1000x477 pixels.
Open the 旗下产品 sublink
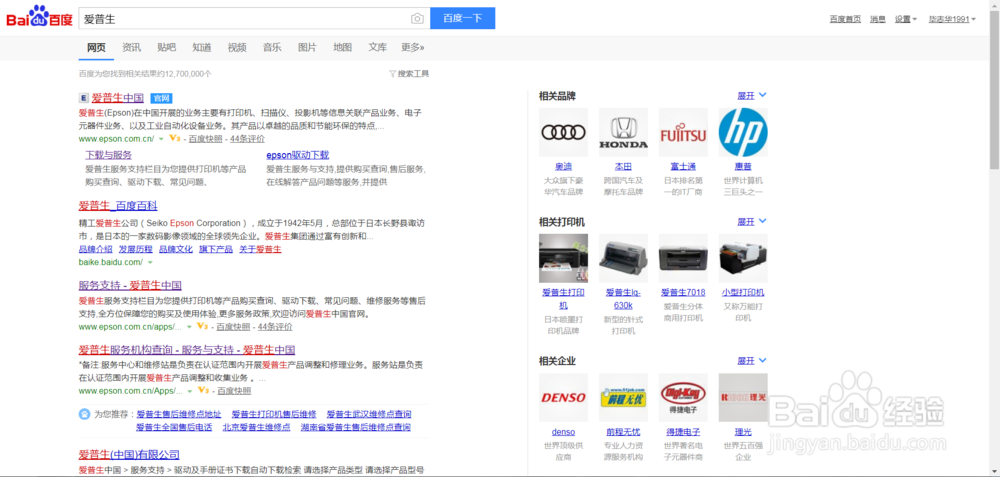pyautogui.click(x=216, y=249)
